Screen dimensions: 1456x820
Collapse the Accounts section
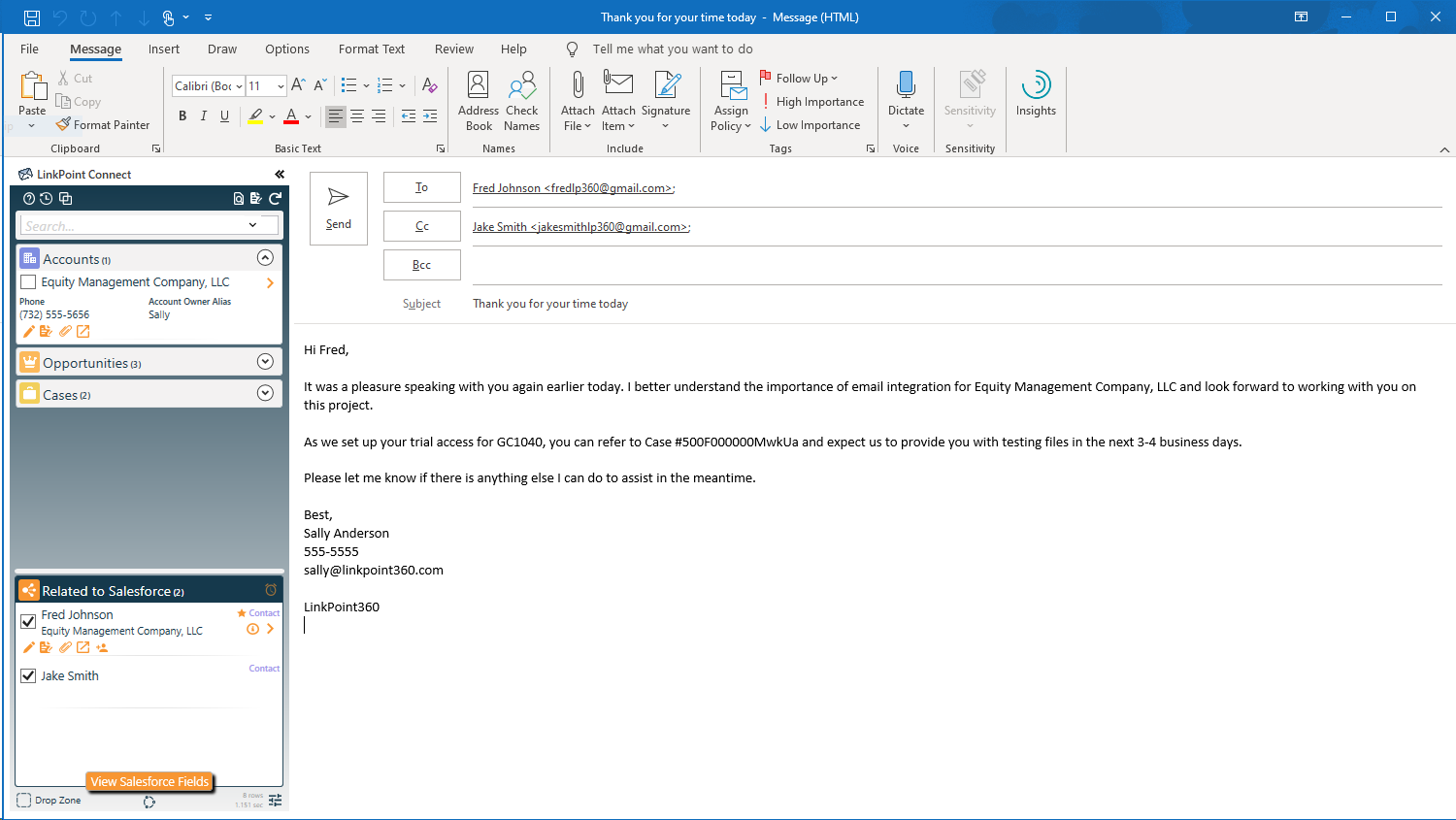[x=265, y=258]
